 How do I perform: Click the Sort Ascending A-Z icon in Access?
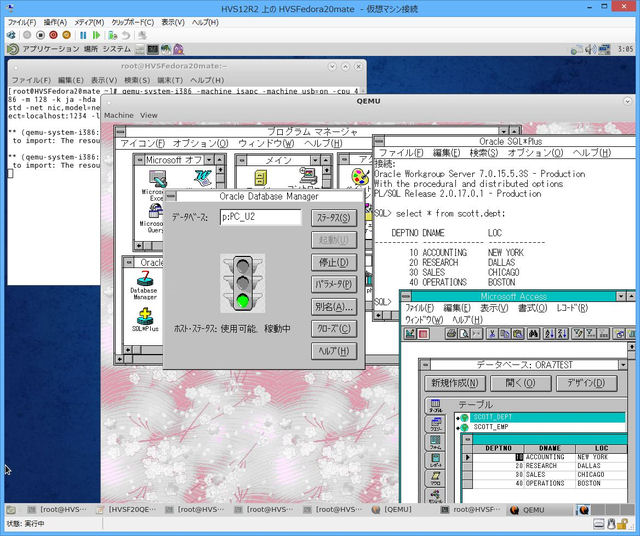tap(549, 334)
